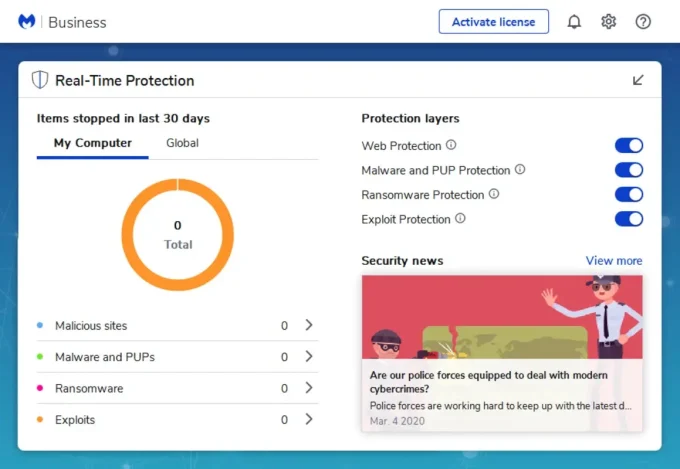Expand the Malware and PUPs chevron

pyautogui.click(x=309, y=356)
